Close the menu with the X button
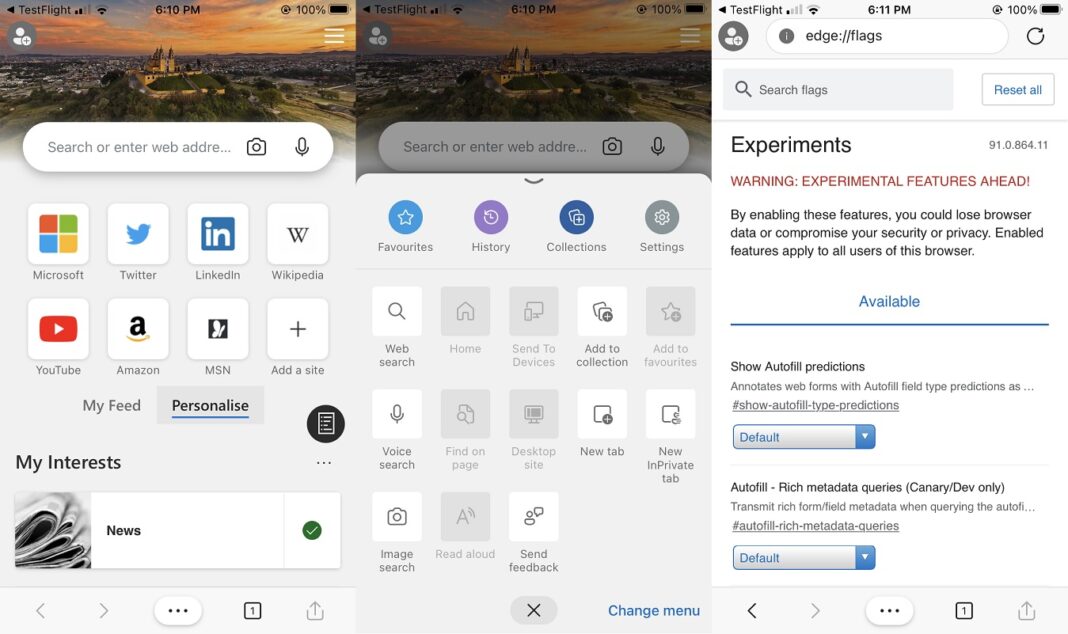The width and height of the screenshot is (1068, 634). pyautogui.click(x=533, y=611)
